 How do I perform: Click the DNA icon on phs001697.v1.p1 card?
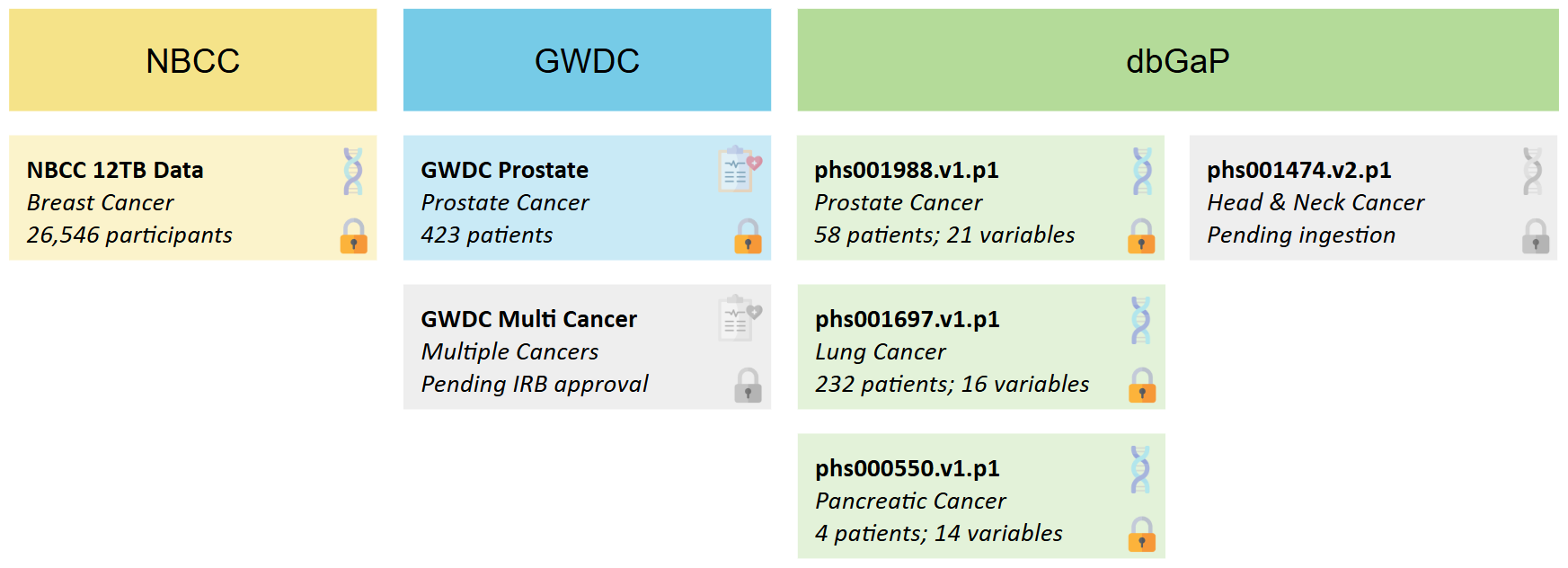click(1141, 320)
